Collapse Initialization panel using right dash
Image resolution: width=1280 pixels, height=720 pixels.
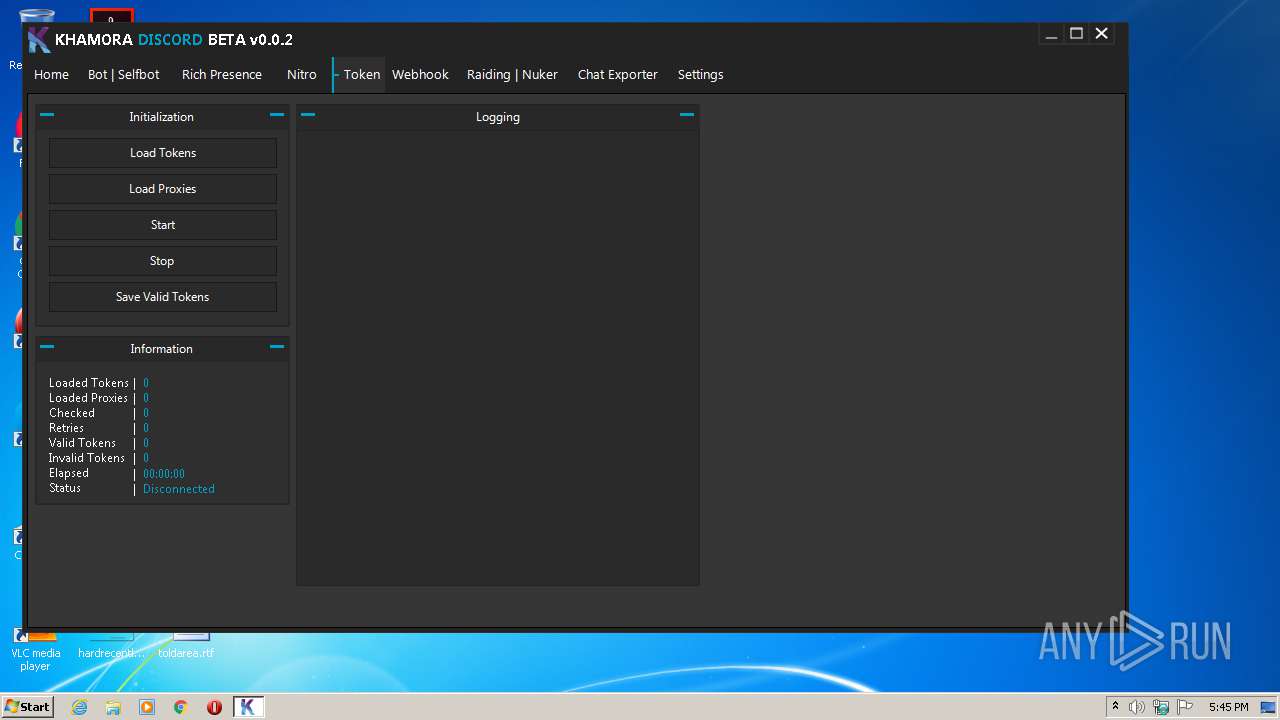pos(277,115)
